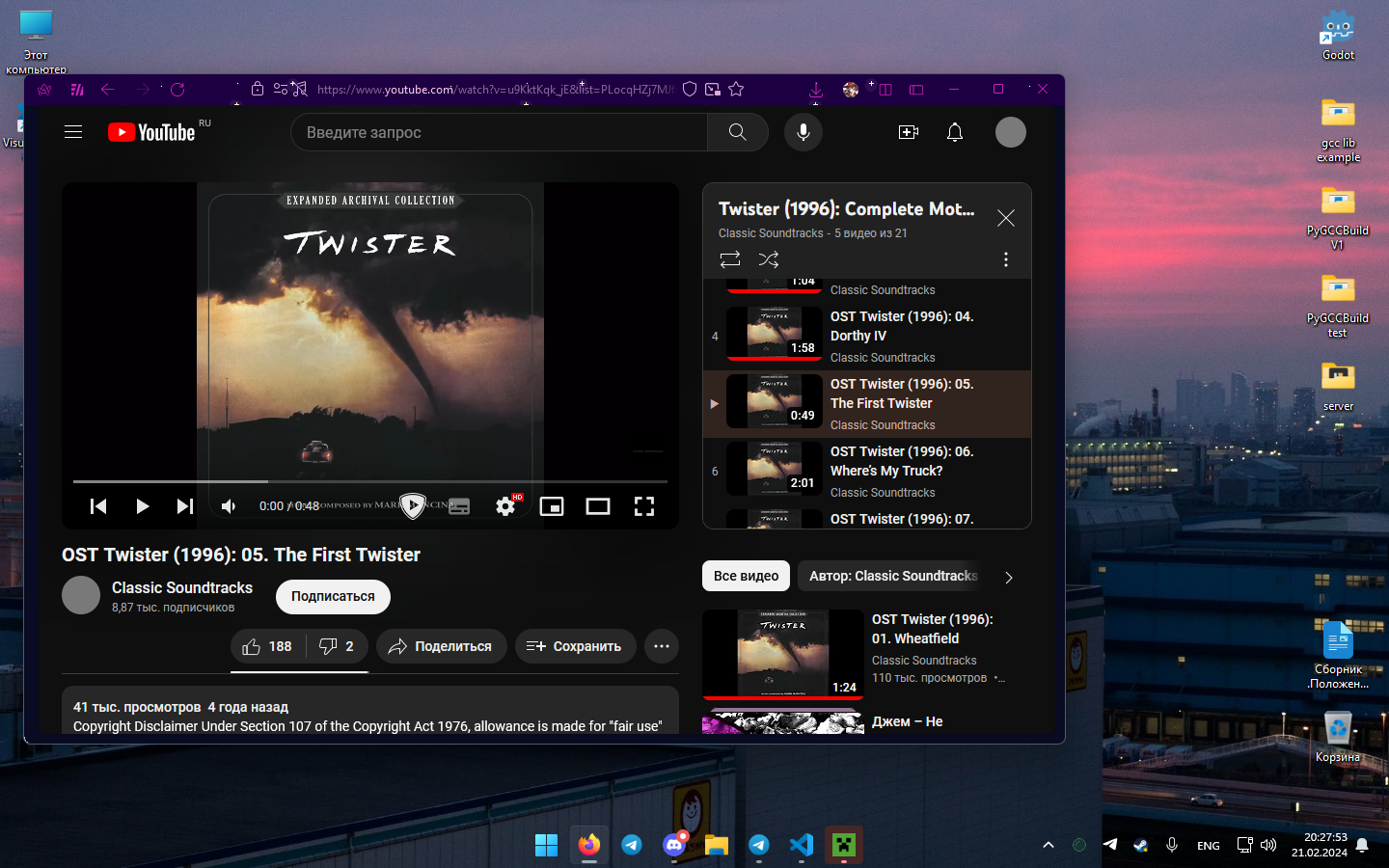Click the search magnifier button

[738, 132]
